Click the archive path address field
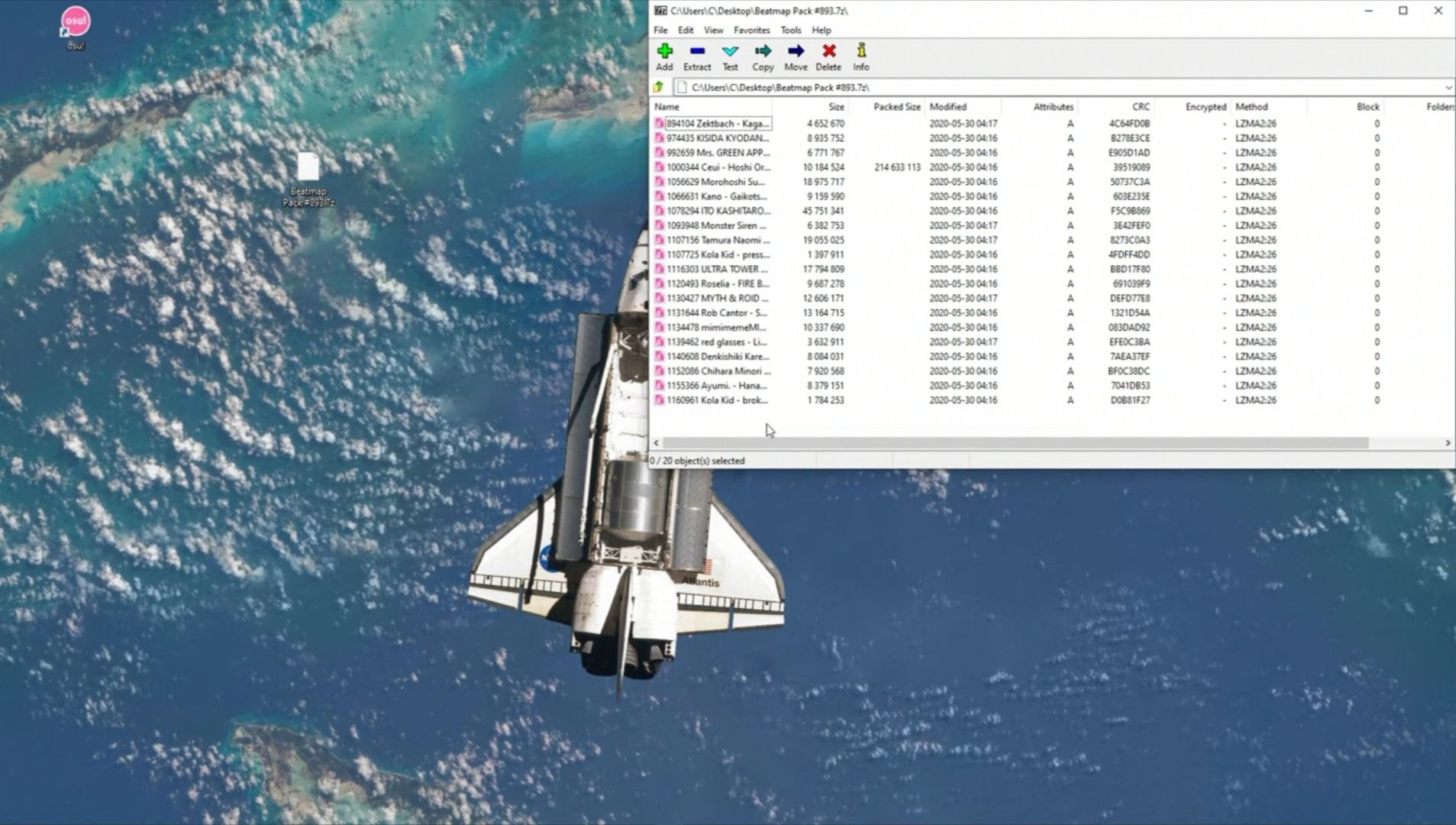Screen dimensions: 1456x825 [x=993, y=88]
